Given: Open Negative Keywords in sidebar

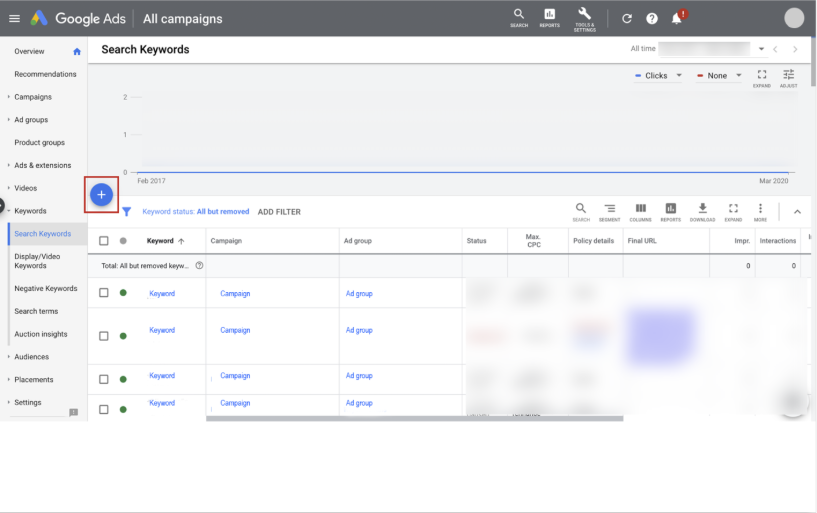Looking at the screenshot, I should (46, 289).
